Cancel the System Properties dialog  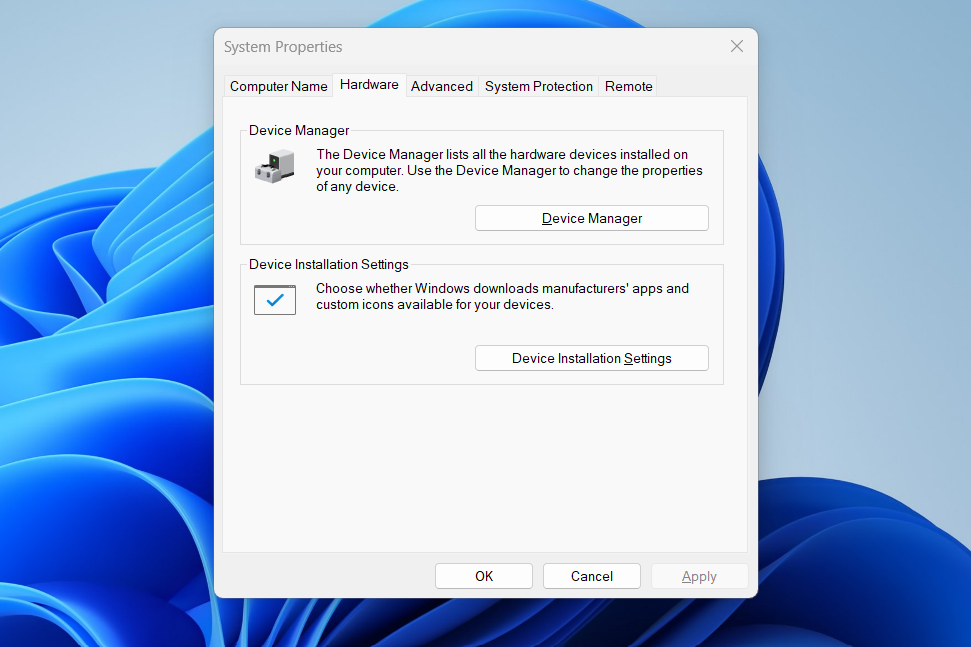[591, 576]
